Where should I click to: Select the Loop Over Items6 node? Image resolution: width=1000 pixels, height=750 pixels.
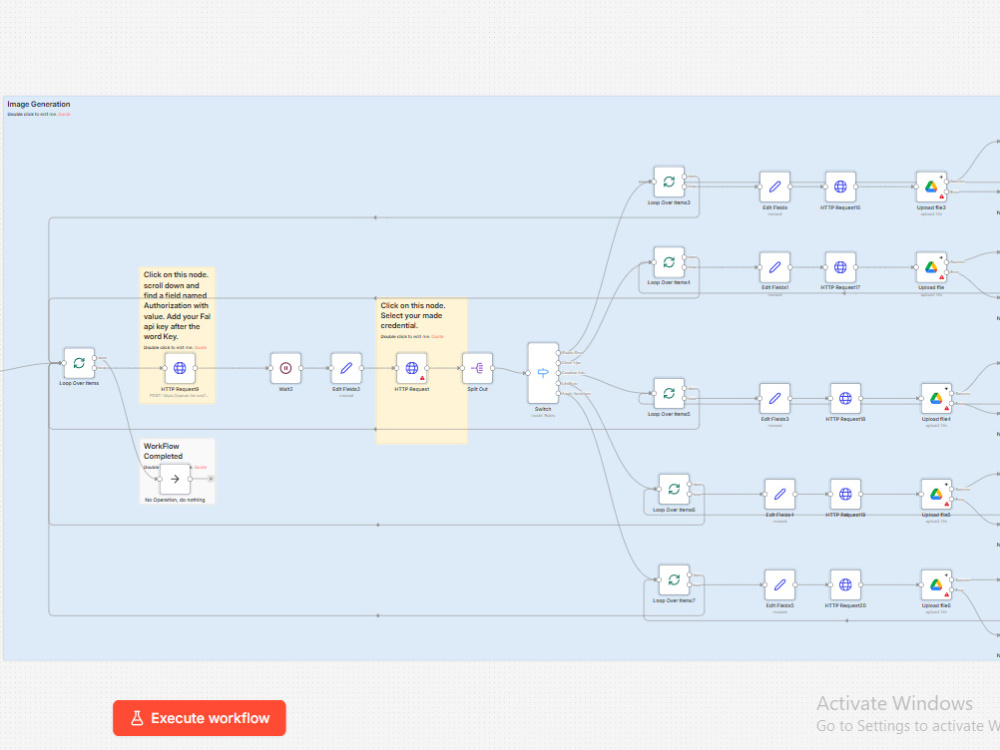click(x=674, y=489)
